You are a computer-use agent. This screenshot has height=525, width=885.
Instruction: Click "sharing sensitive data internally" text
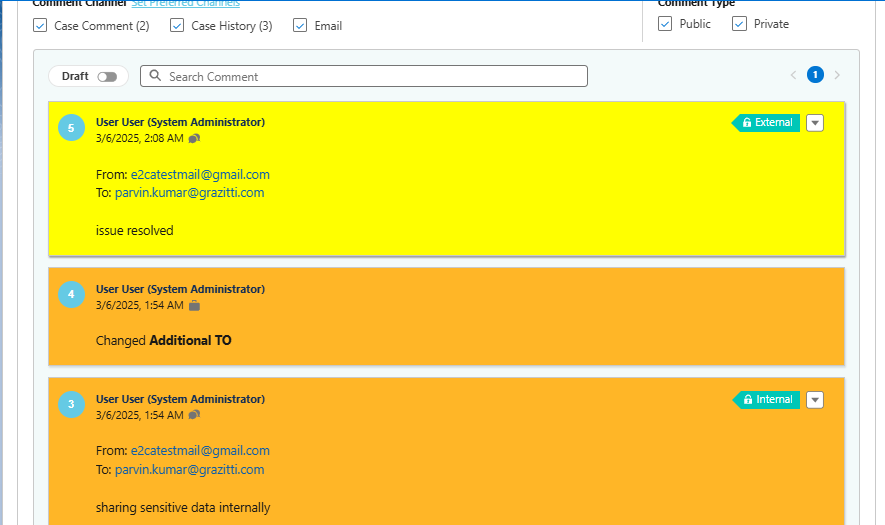[x=183, y=508]
